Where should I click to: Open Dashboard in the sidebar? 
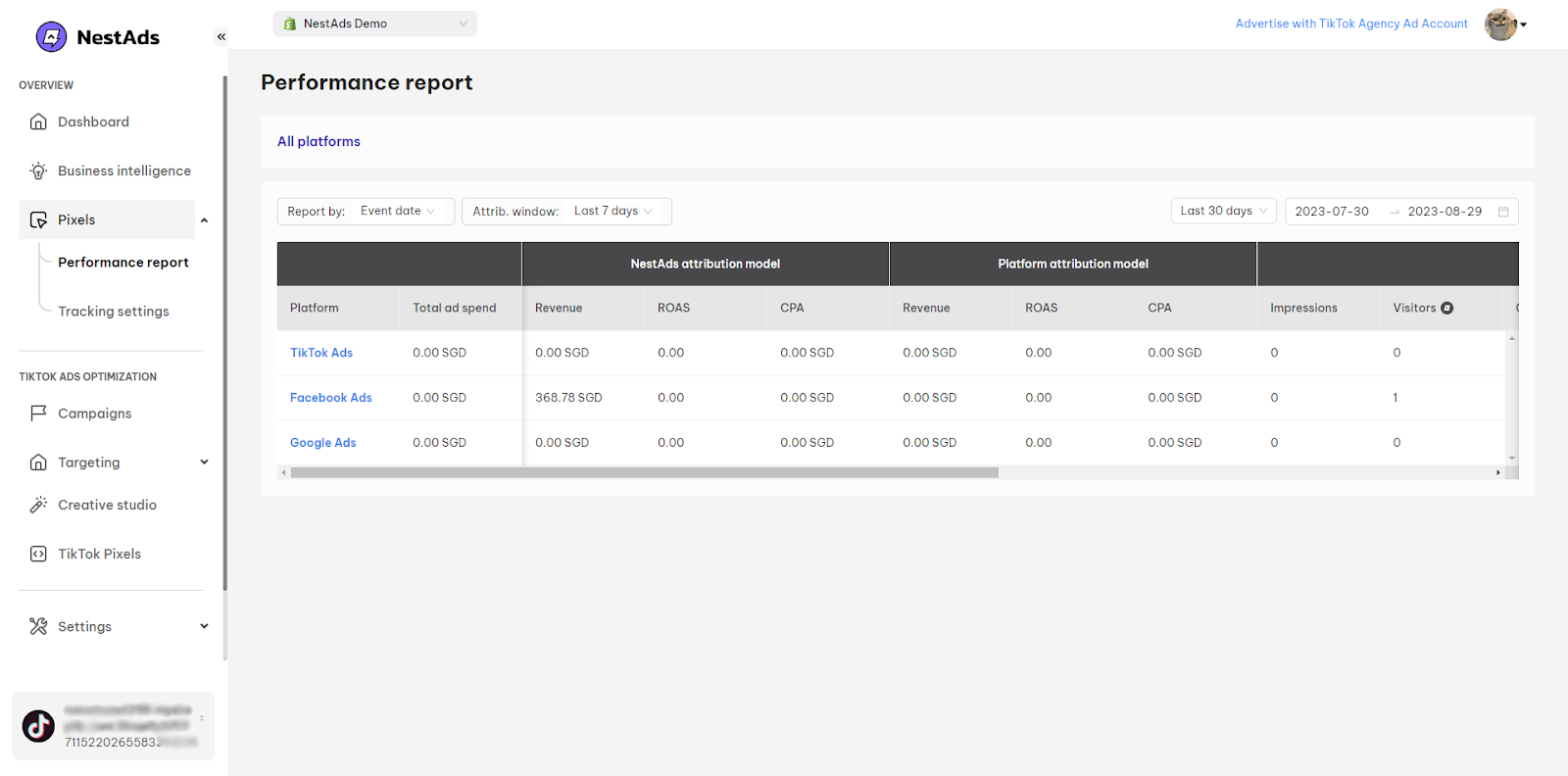click(93, 121)
